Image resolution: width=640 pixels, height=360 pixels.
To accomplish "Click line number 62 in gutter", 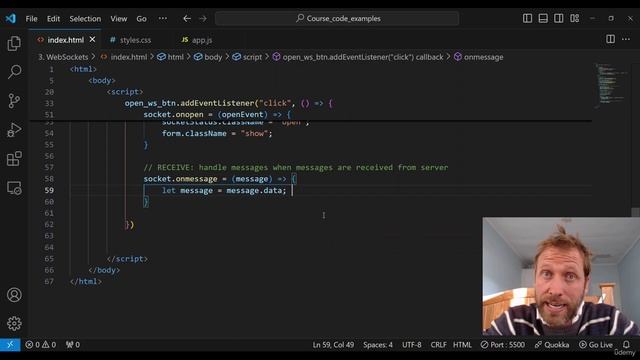I will point(49,224).
